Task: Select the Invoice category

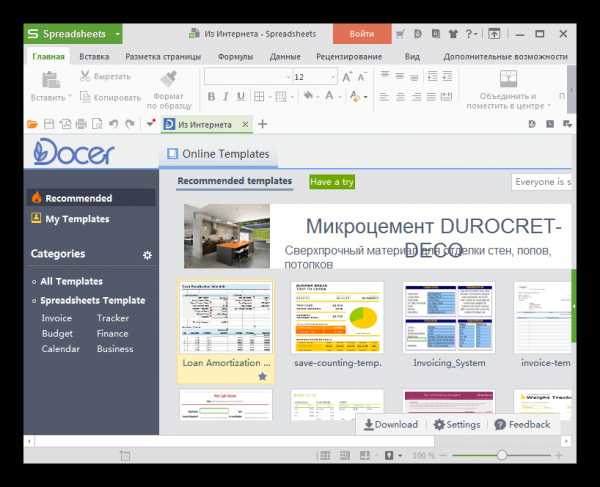Action: pyautogui.click(x=56, y=318)
